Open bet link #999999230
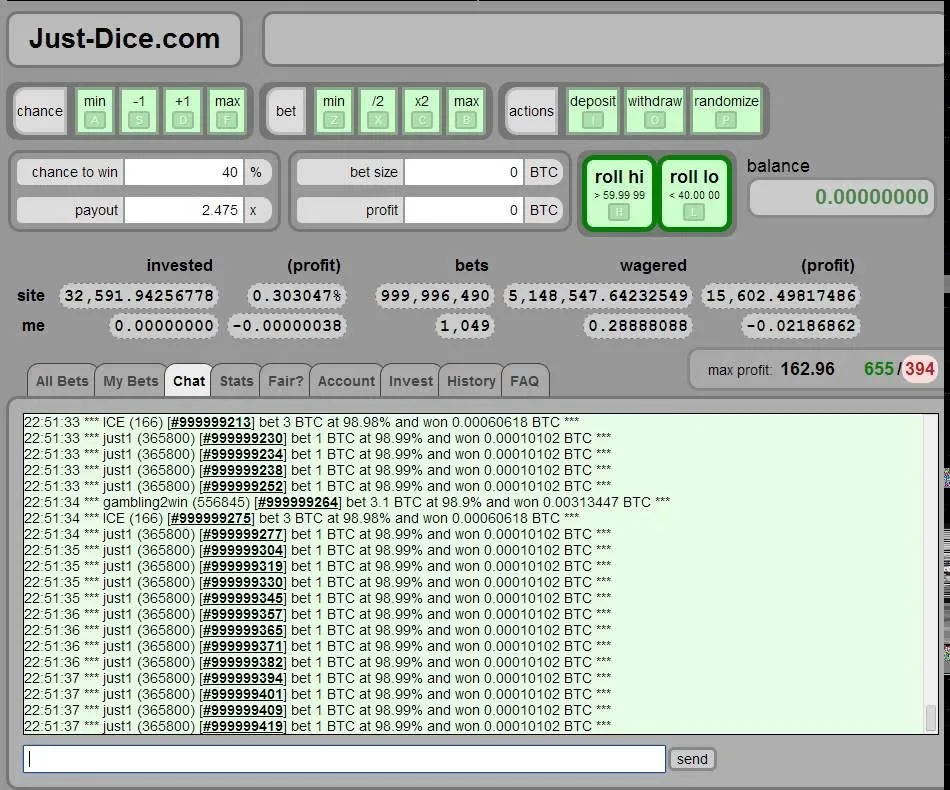 click(x=243, y=438)
